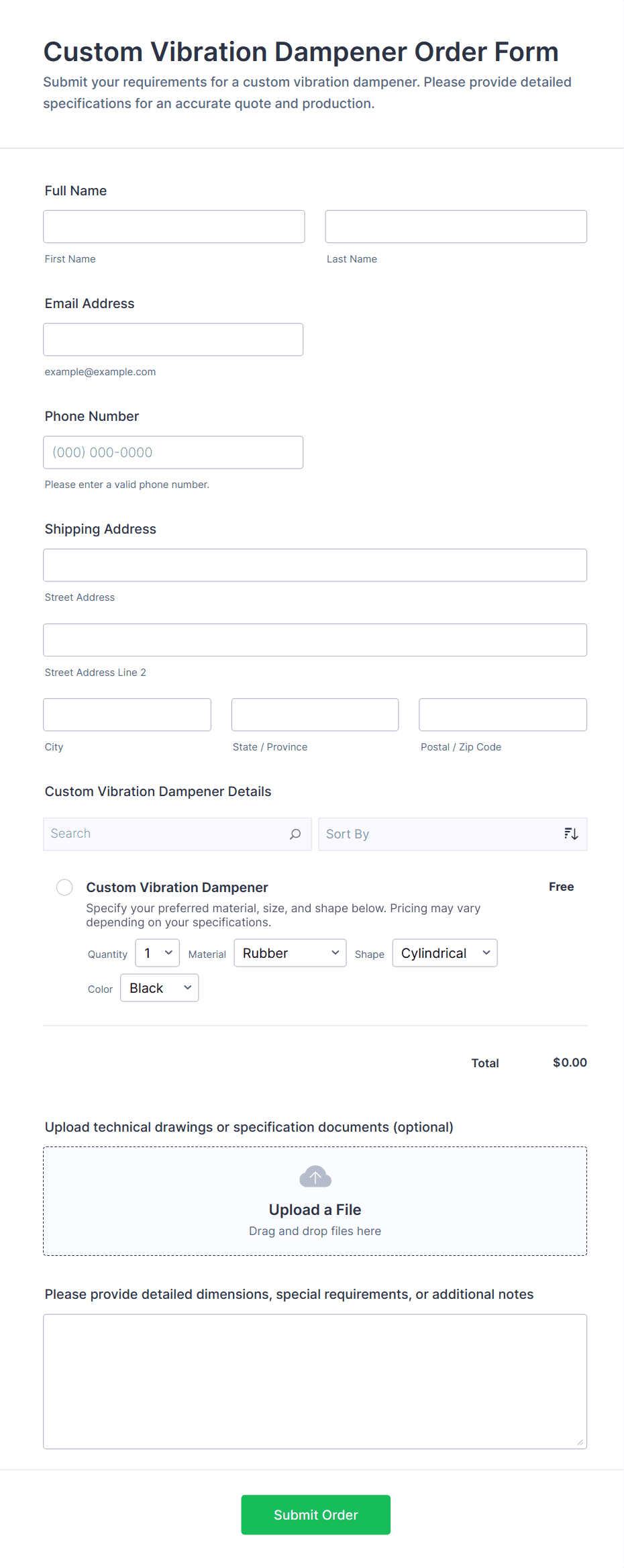The image size is (624, 1568).
Task: Open the Color dropdown showing Black
Action: point(159,988)
